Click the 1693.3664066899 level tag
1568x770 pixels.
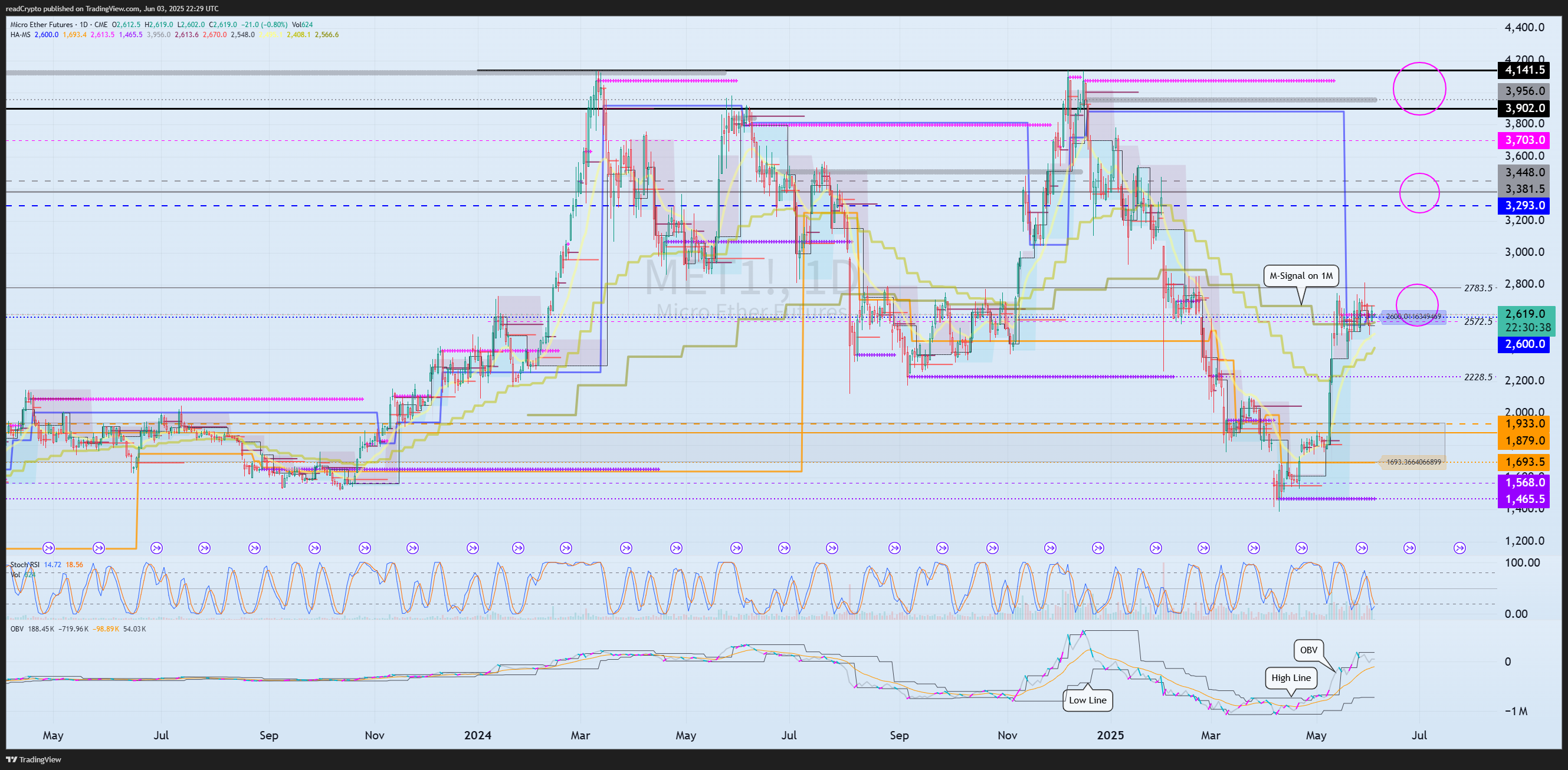[x=1413, y=462]
